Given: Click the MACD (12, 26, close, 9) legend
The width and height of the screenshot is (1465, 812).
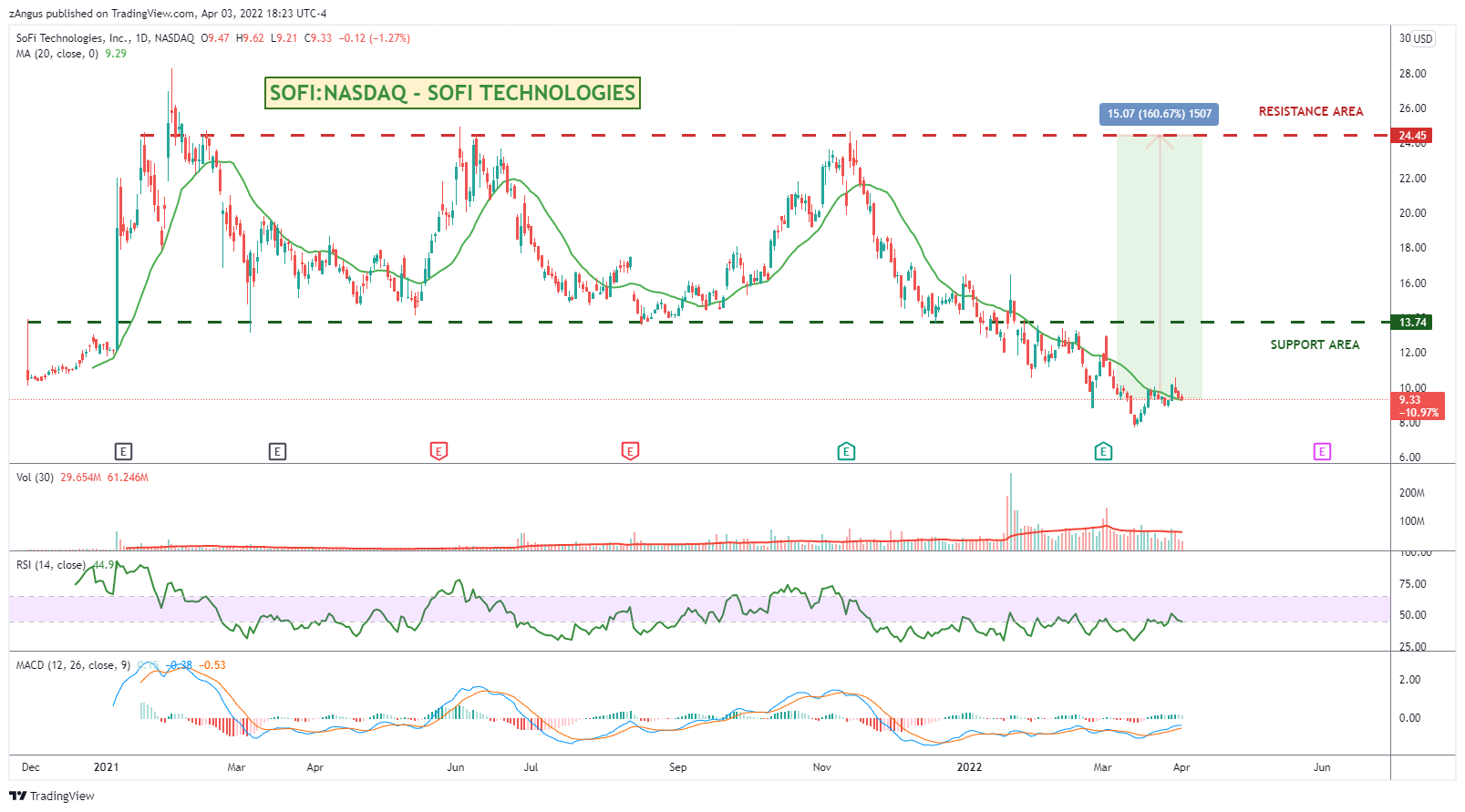Looking at the screenshot, I should click(x=73, y=665).
